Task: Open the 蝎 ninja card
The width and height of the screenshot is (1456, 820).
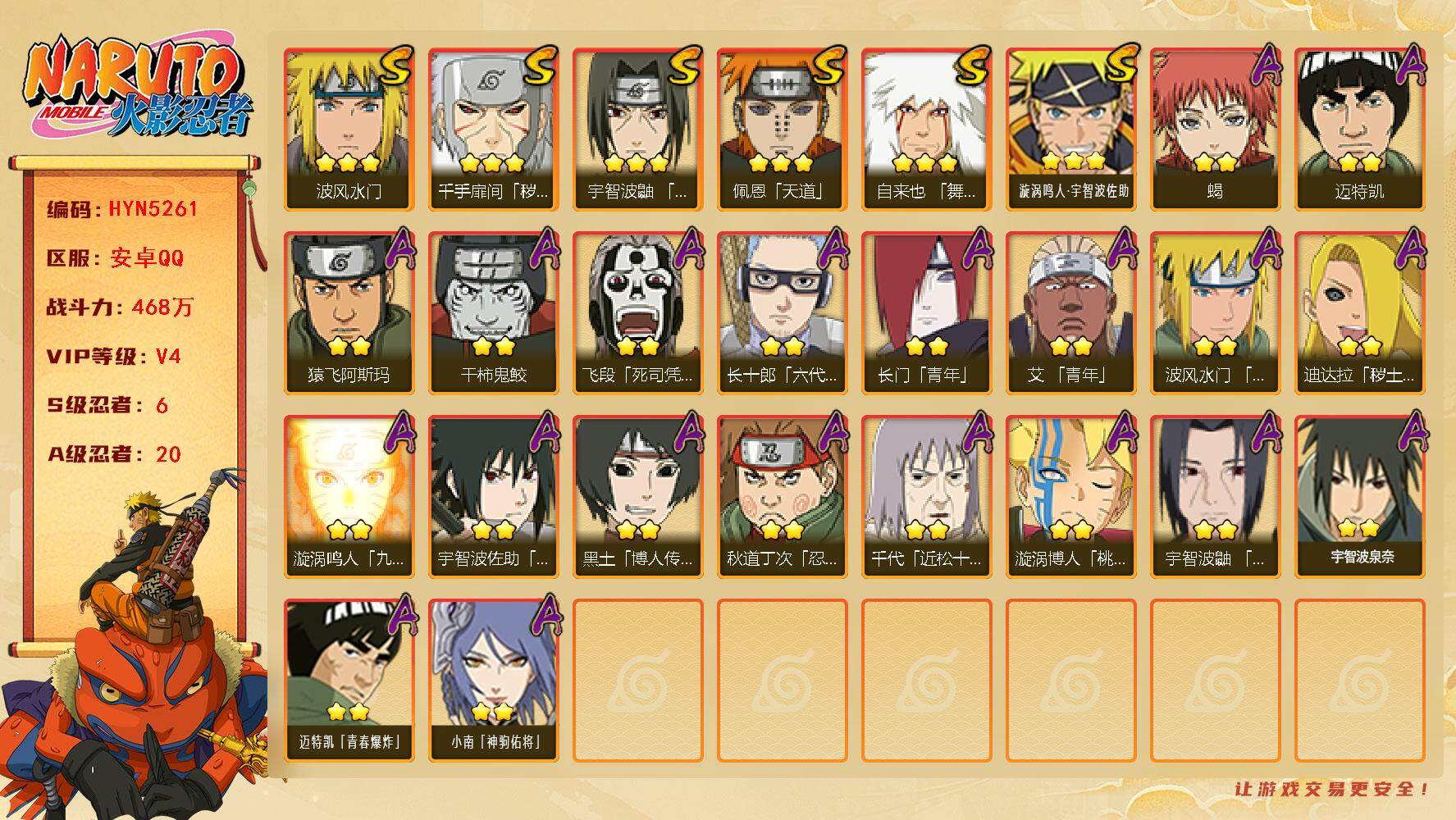Action: click(1215, 130)
